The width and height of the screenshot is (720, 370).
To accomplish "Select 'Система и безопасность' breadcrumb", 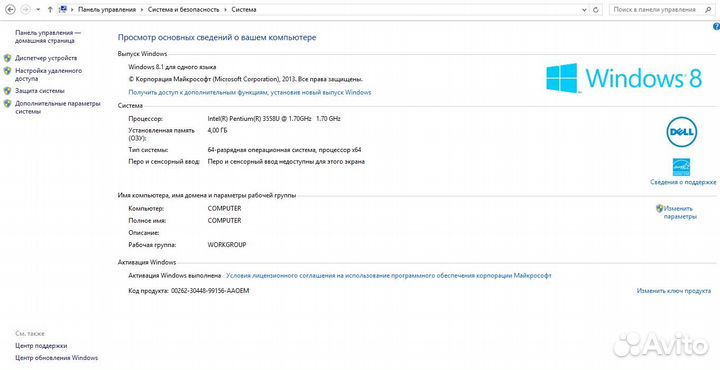I will [184, 10].
